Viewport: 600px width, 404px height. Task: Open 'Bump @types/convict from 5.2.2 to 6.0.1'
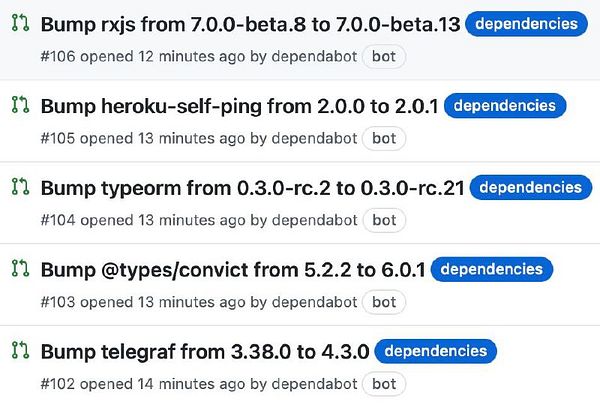(x=233, y=270)
